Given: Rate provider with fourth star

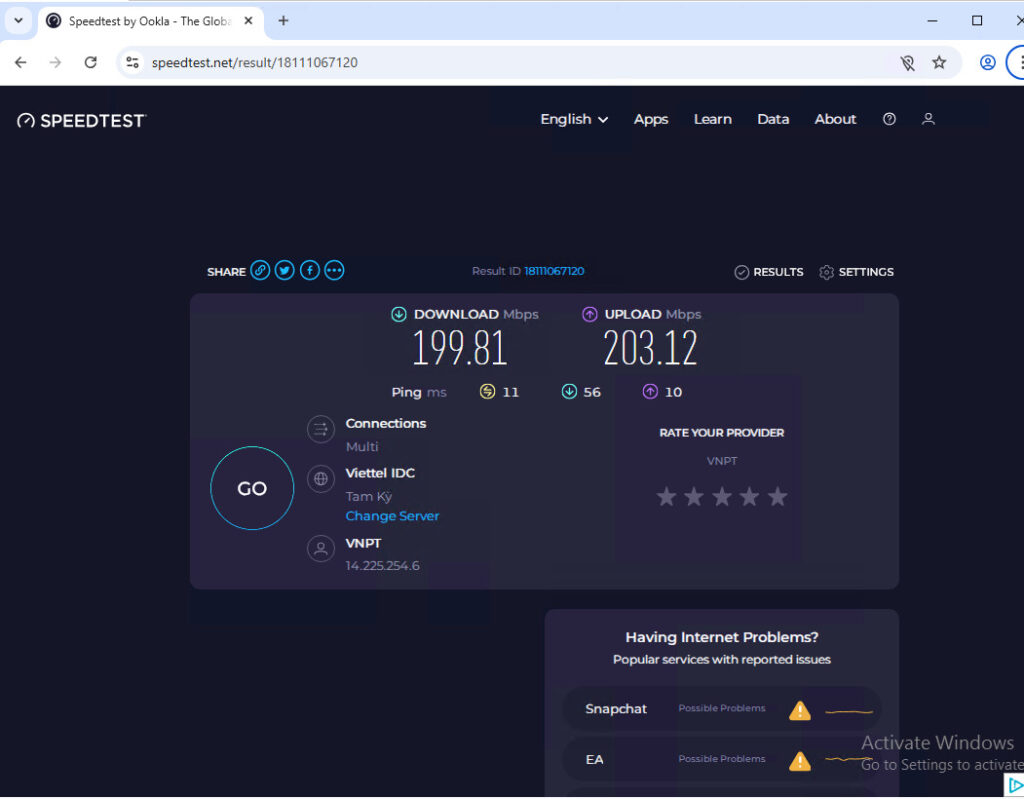Looking at the screenshot, I should 749,497.
